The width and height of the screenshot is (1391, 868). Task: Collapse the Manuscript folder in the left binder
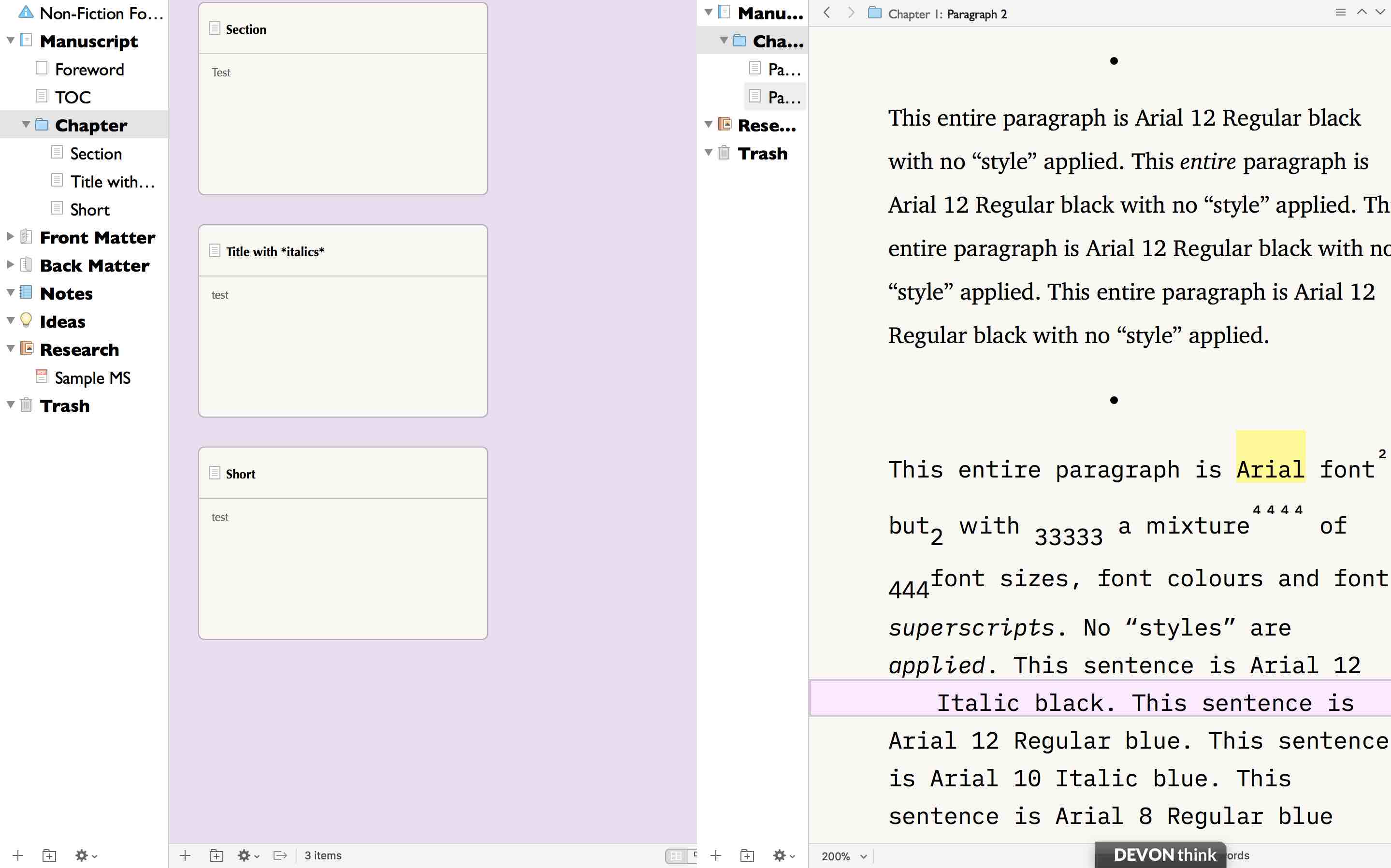[x=10, y=40]
